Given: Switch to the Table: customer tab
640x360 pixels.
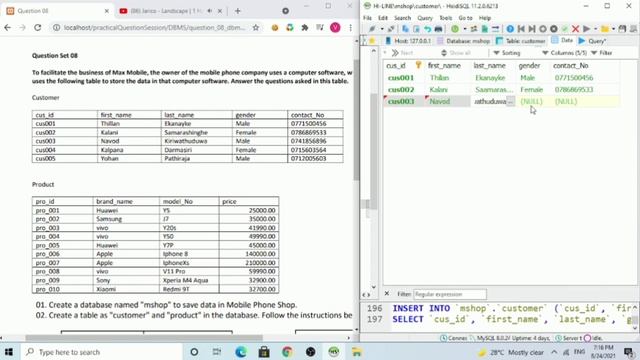Looking at the screenshot, I should [x=521, y=41].
